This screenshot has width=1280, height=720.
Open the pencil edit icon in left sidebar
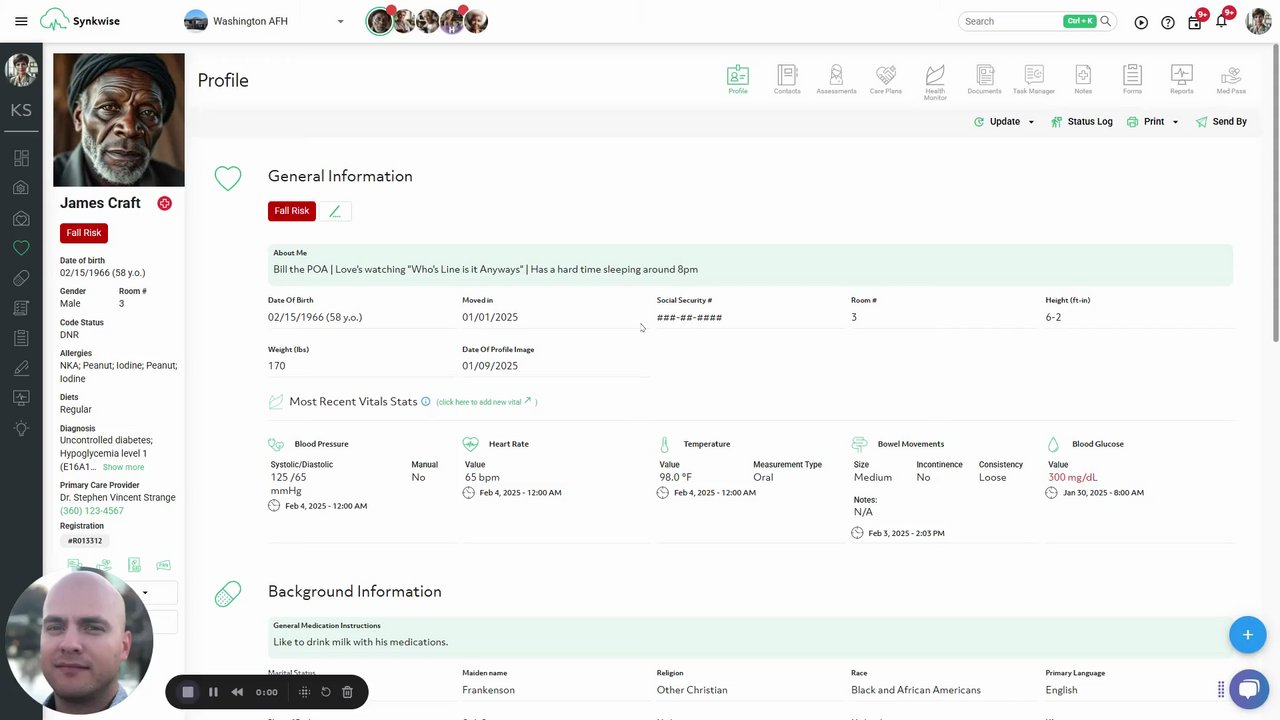click(x=21, y=368)
